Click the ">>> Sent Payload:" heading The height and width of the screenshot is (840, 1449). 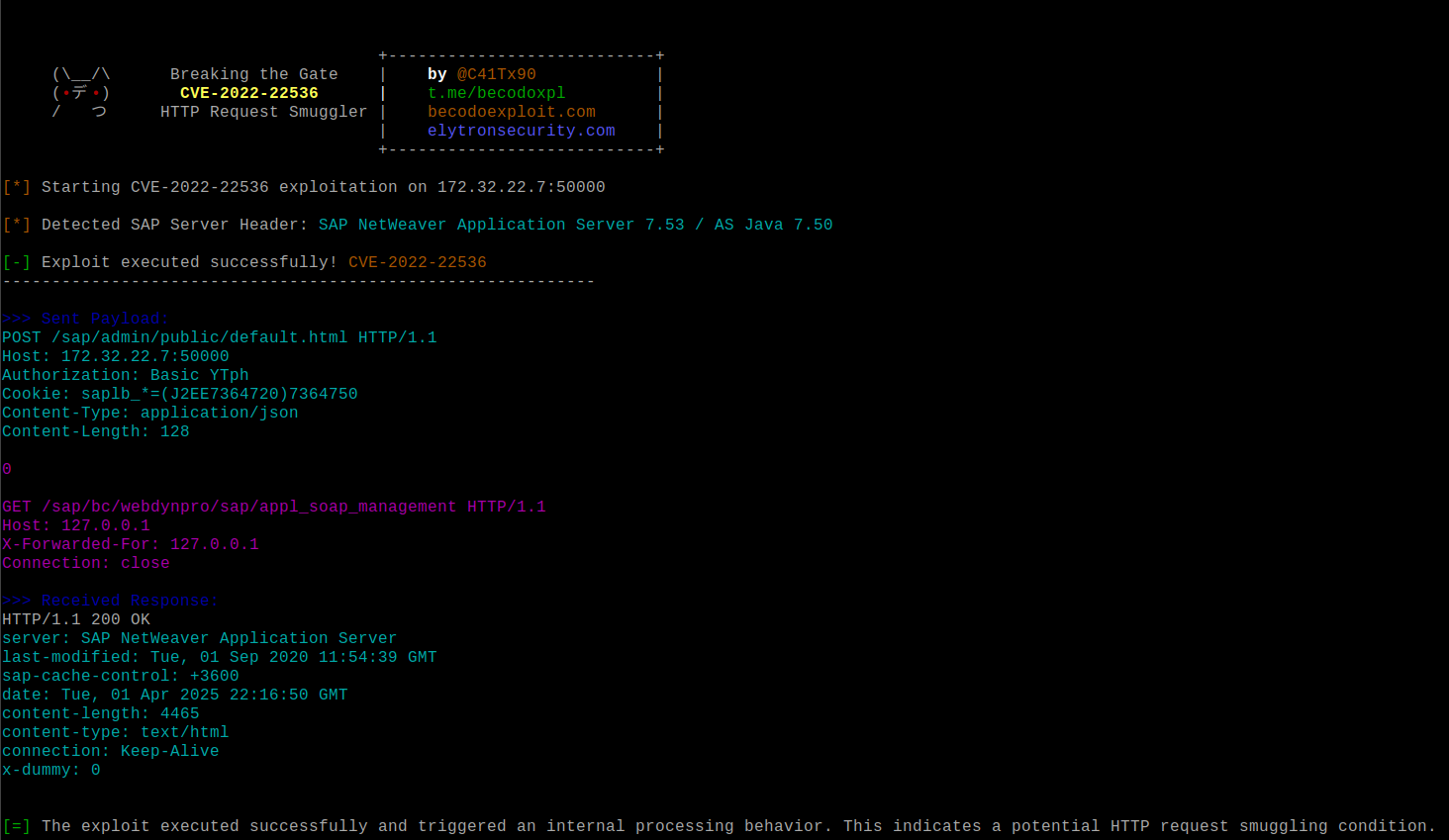[86, 319]
